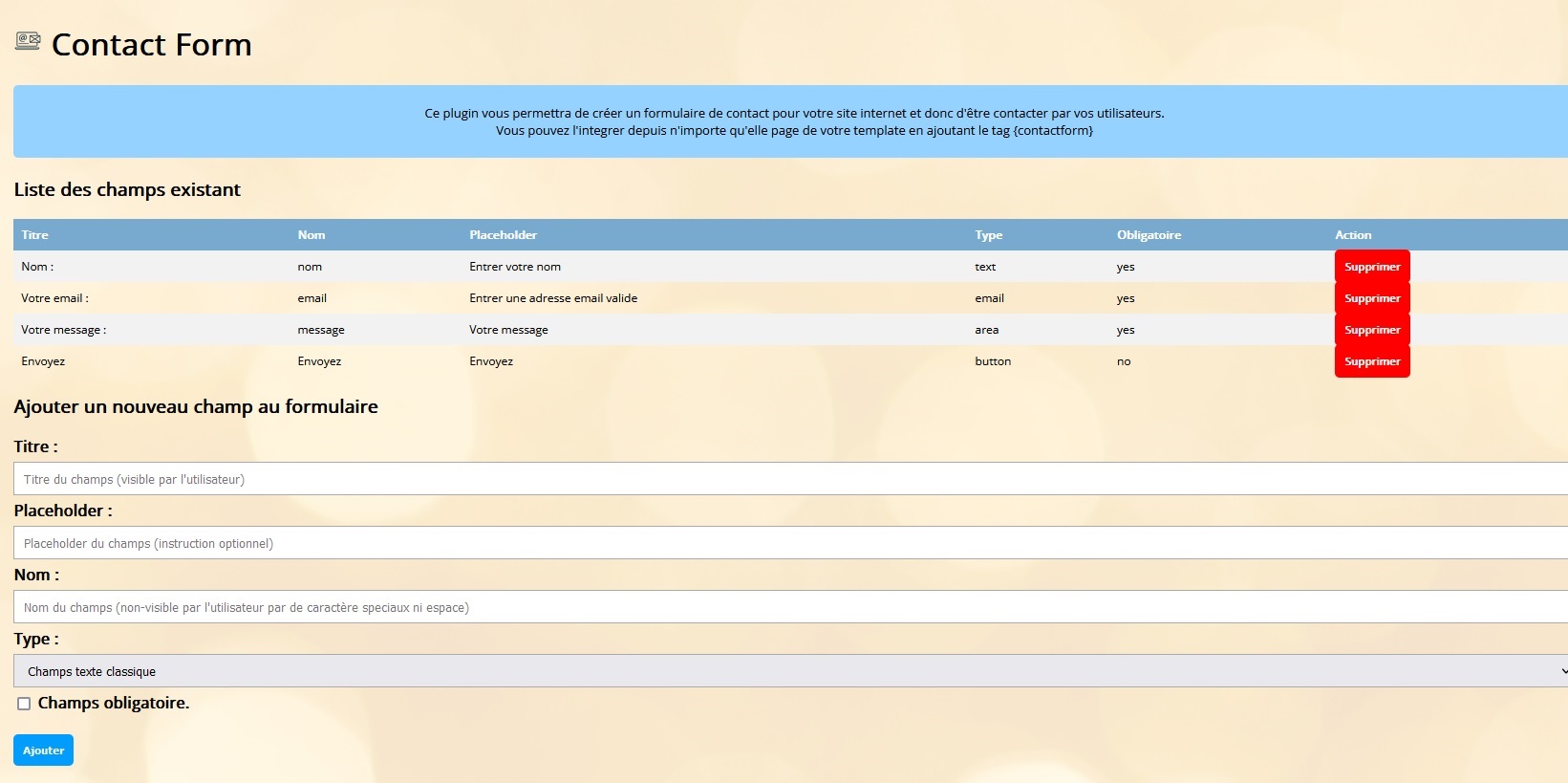Click the Contact Form envelope icon
Viewport: 1568px width, 783px height.
[x=28, y=41]
